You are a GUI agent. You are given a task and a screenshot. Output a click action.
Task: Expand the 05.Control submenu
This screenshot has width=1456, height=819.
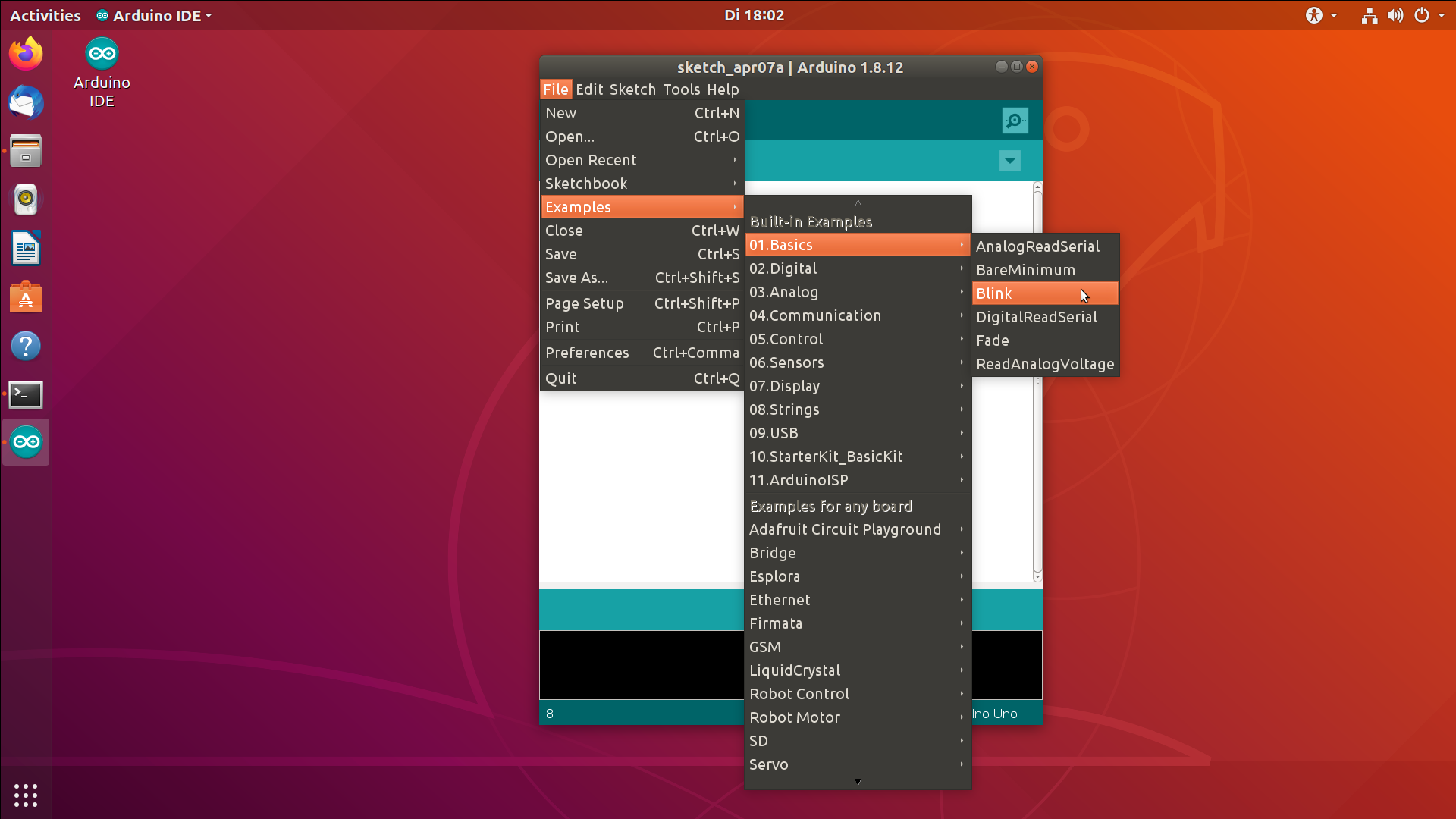[858, 339]
